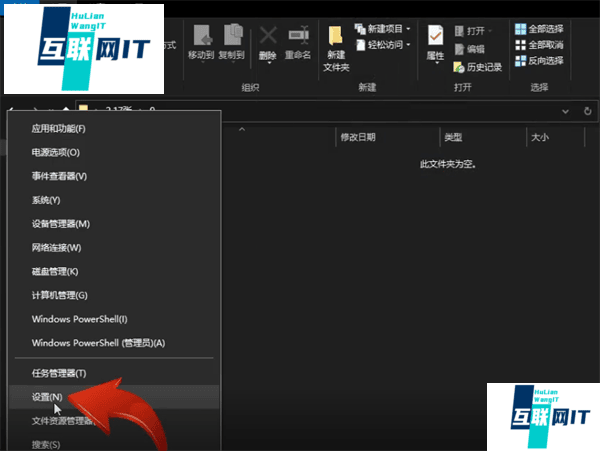
Task: Select 设置(N) from the context menu
Action: click(x=47, y=397)
